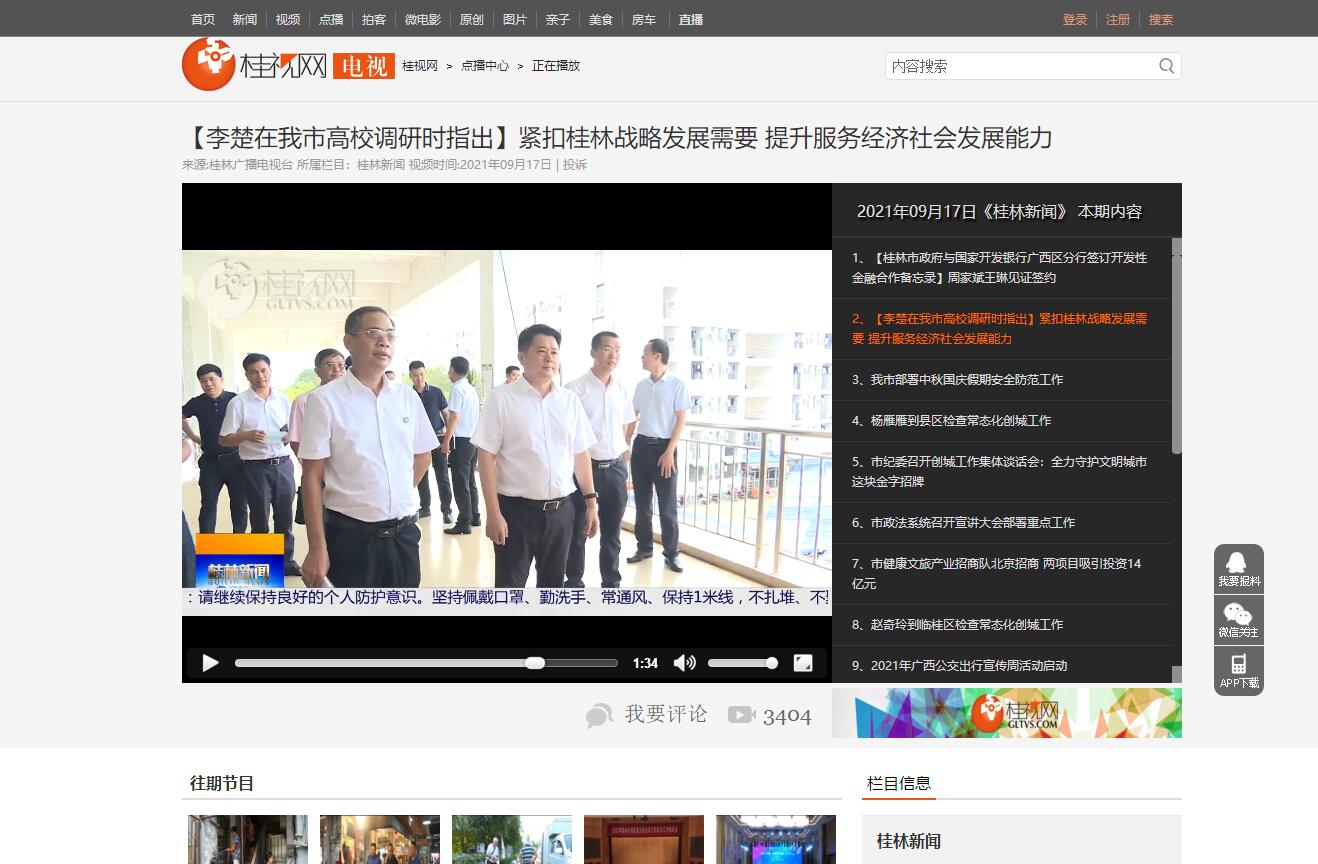Mute the video using the speaker icon
The width and height of the screenshot is (1318, 864).
click(x=685, y=663)
